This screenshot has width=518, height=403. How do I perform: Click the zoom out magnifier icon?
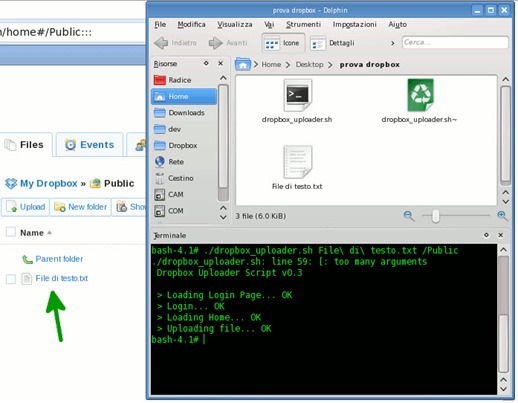pyautogui.click(x=409, y=216)
